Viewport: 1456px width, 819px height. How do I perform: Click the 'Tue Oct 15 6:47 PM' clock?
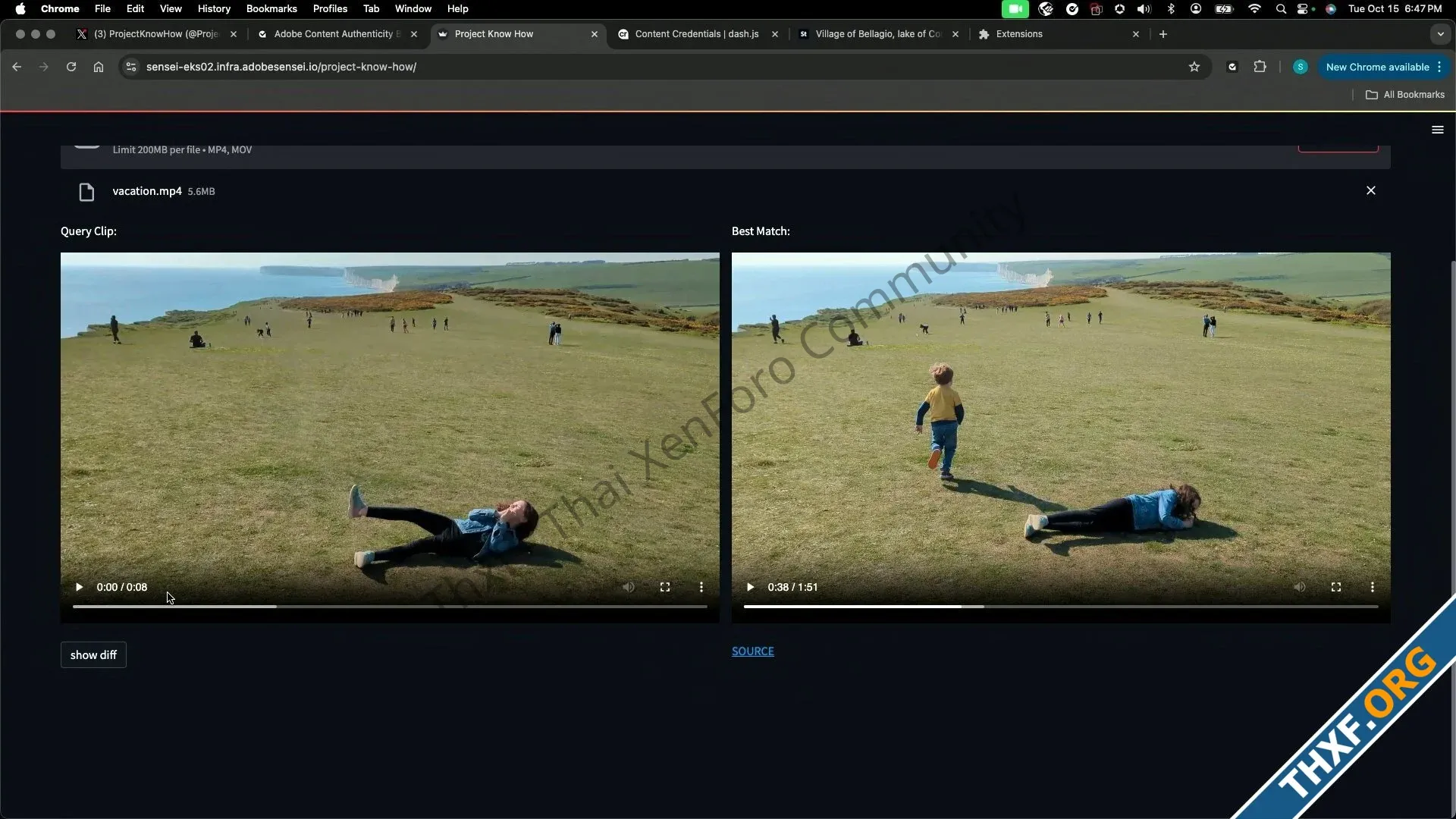pos(1395,8)
